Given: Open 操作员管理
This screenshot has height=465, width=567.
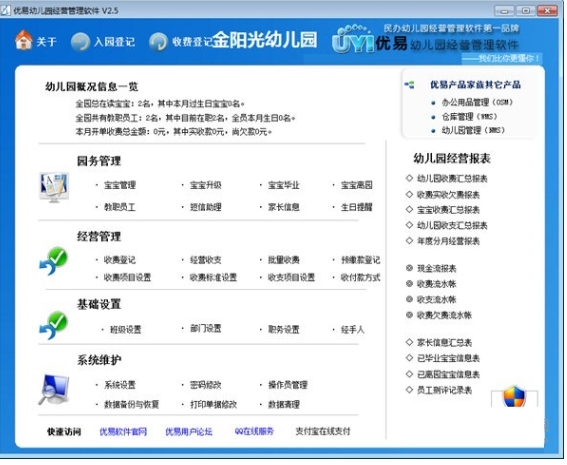Looking at the screenshot, I should click(x=287, y=385).
